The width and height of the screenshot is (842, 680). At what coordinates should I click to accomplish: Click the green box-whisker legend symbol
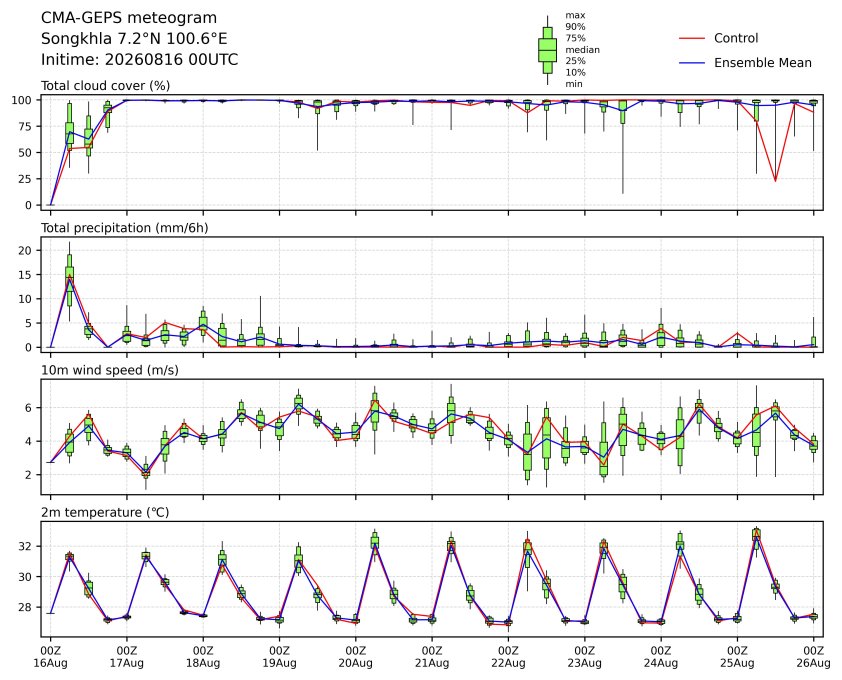point(547,50)
